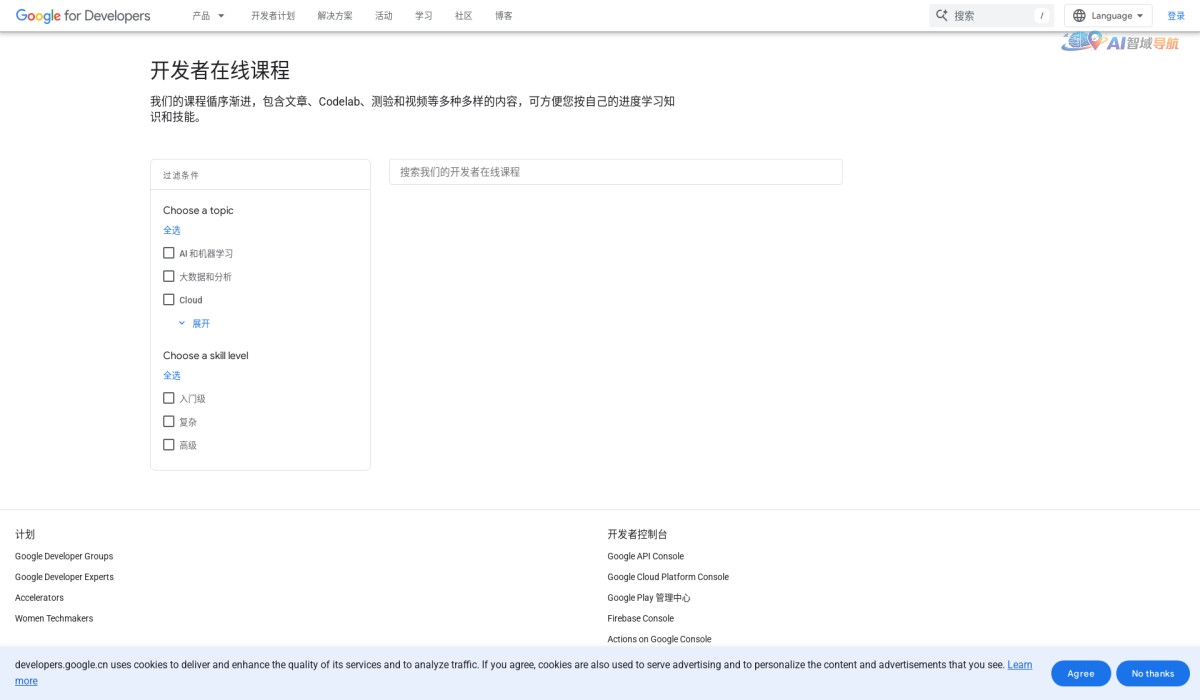The width and height of the screenshot is (1200, 700).
Task: Check the 高级 skill level box
Action: [x=168, y=444]
